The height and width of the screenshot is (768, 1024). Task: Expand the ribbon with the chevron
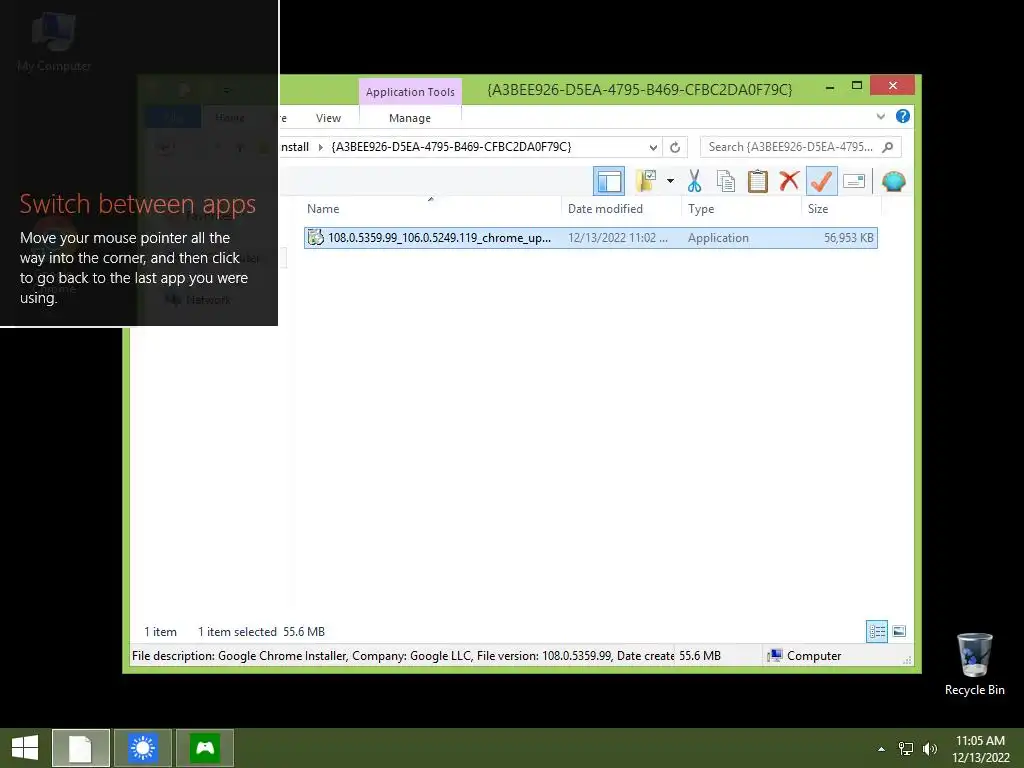coord(880,116)
